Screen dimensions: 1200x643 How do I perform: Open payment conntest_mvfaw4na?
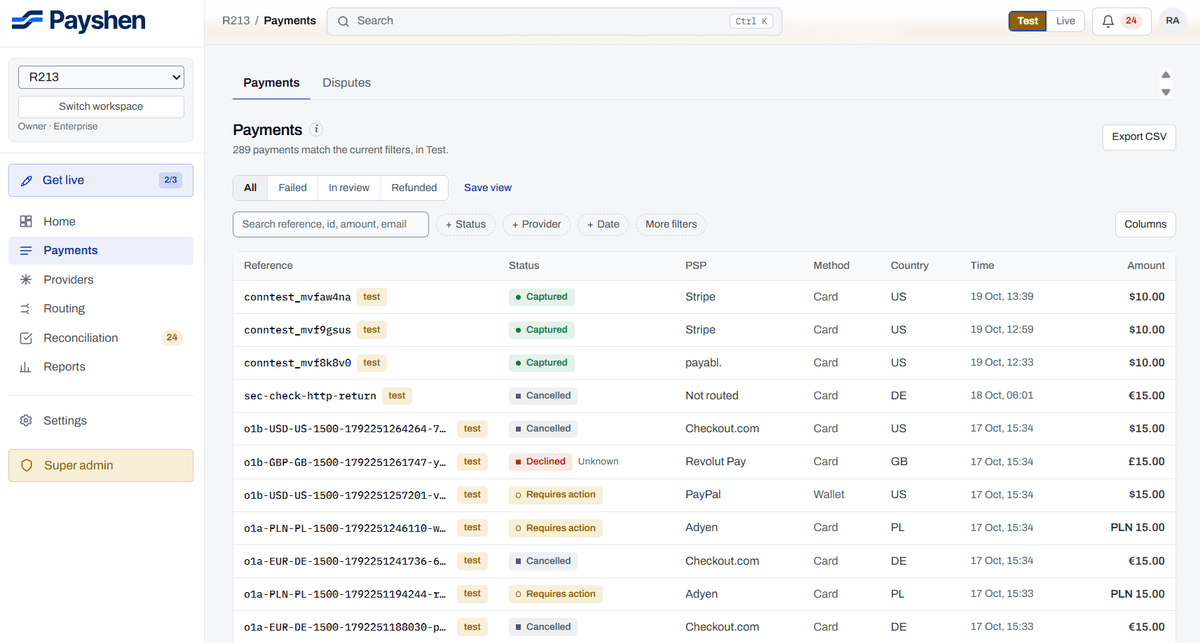click(297, 297)
